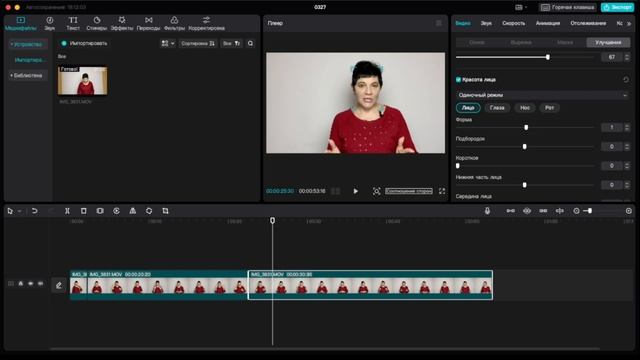
Task: Switch to the Анимация animation tab
Action: pyautogui.click(x=548, y=23)
